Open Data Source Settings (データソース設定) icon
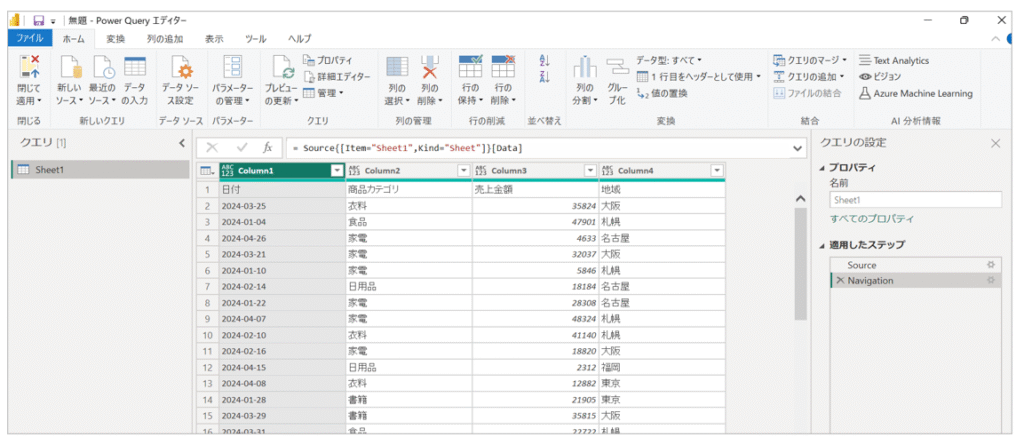Image resolution: width=1024 pixels, height=445 pixels. [180, 67]
